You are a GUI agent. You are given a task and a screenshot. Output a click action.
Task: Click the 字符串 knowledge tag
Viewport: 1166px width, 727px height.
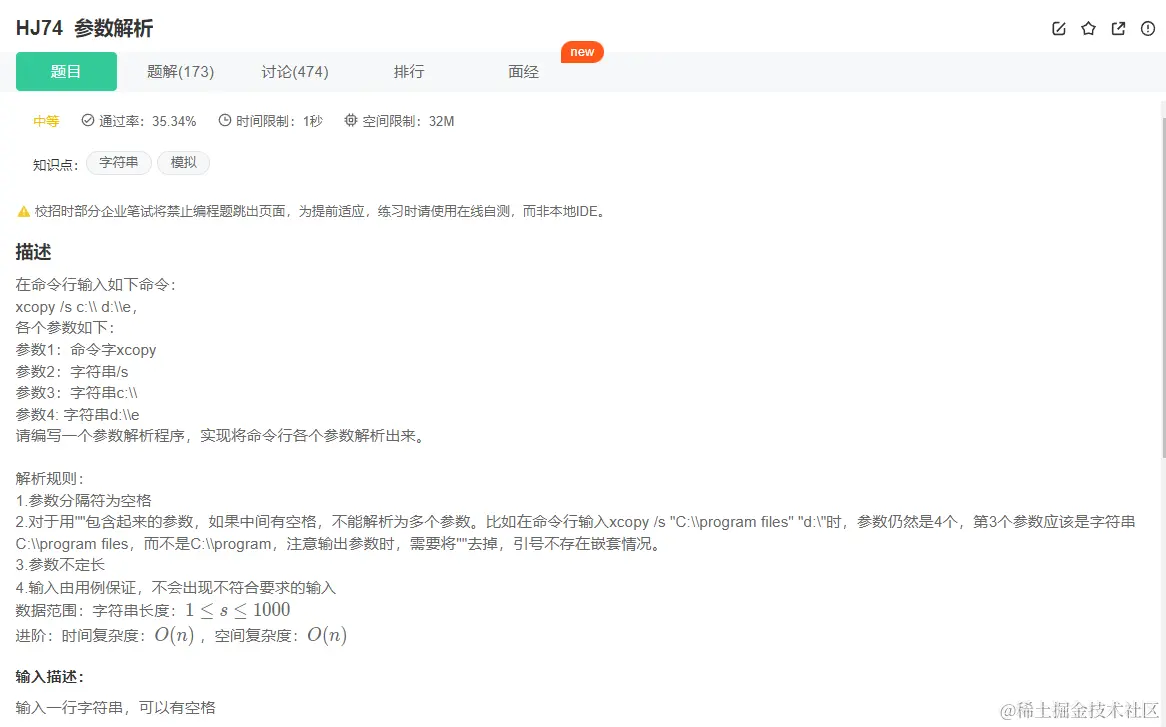click(x=119, y=163)
